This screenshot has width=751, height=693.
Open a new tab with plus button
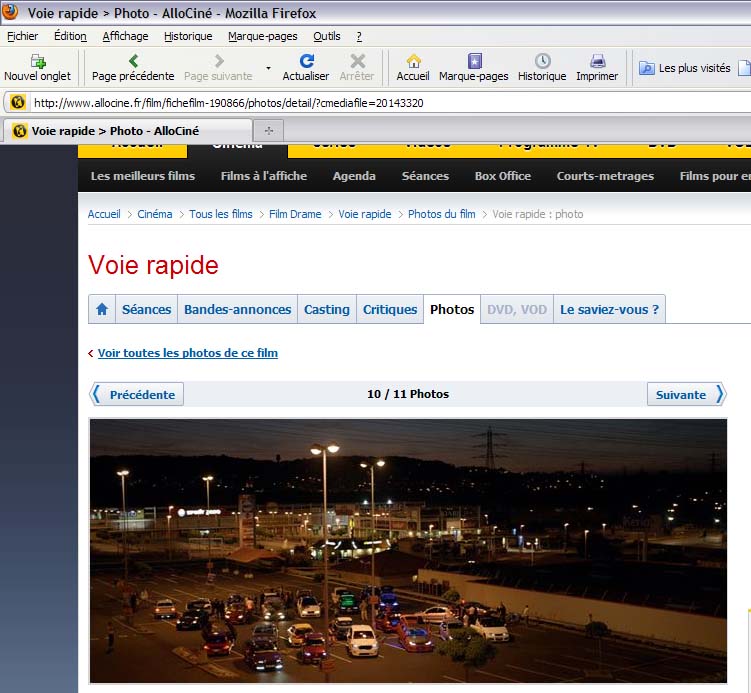[x=269, y=130]
